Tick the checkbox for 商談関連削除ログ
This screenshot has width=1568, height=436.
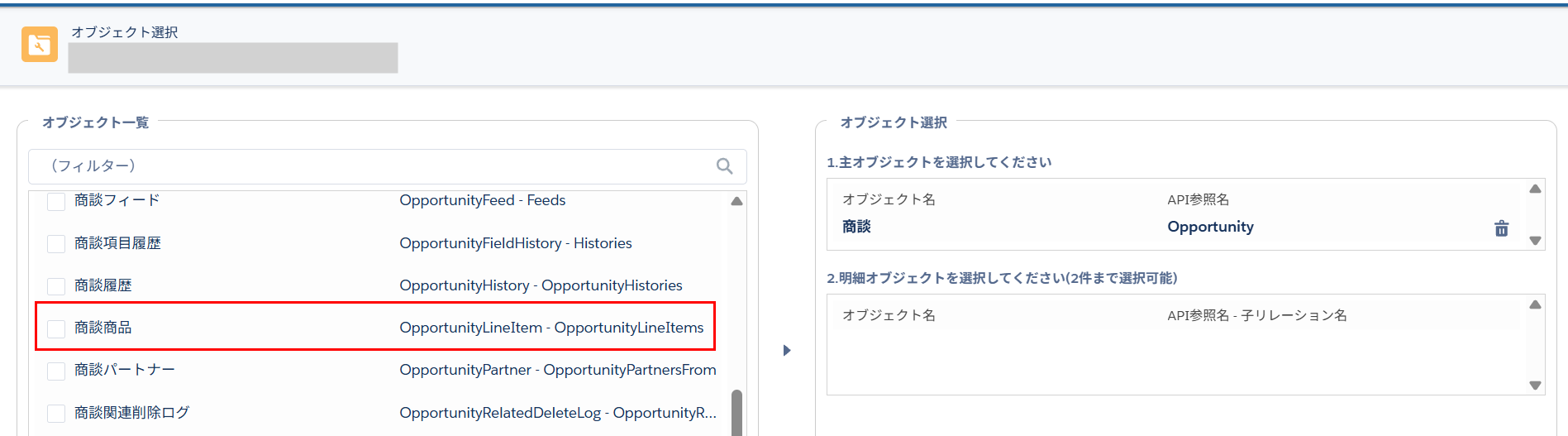(x=56, y=414)
